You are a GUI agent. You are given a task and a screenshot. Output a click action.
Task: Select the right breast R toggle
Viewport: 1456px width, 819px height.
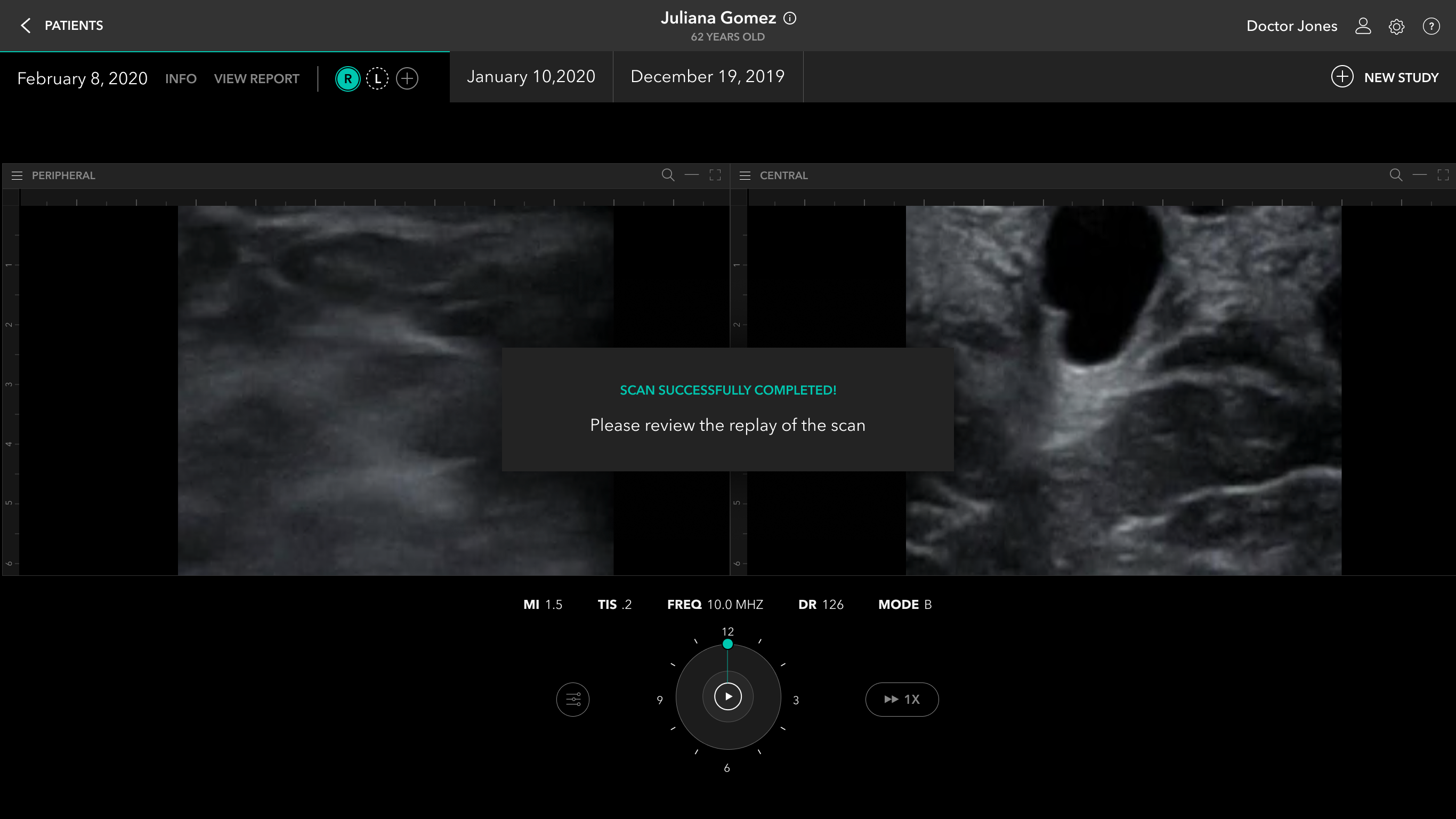(x=347, y=78)
